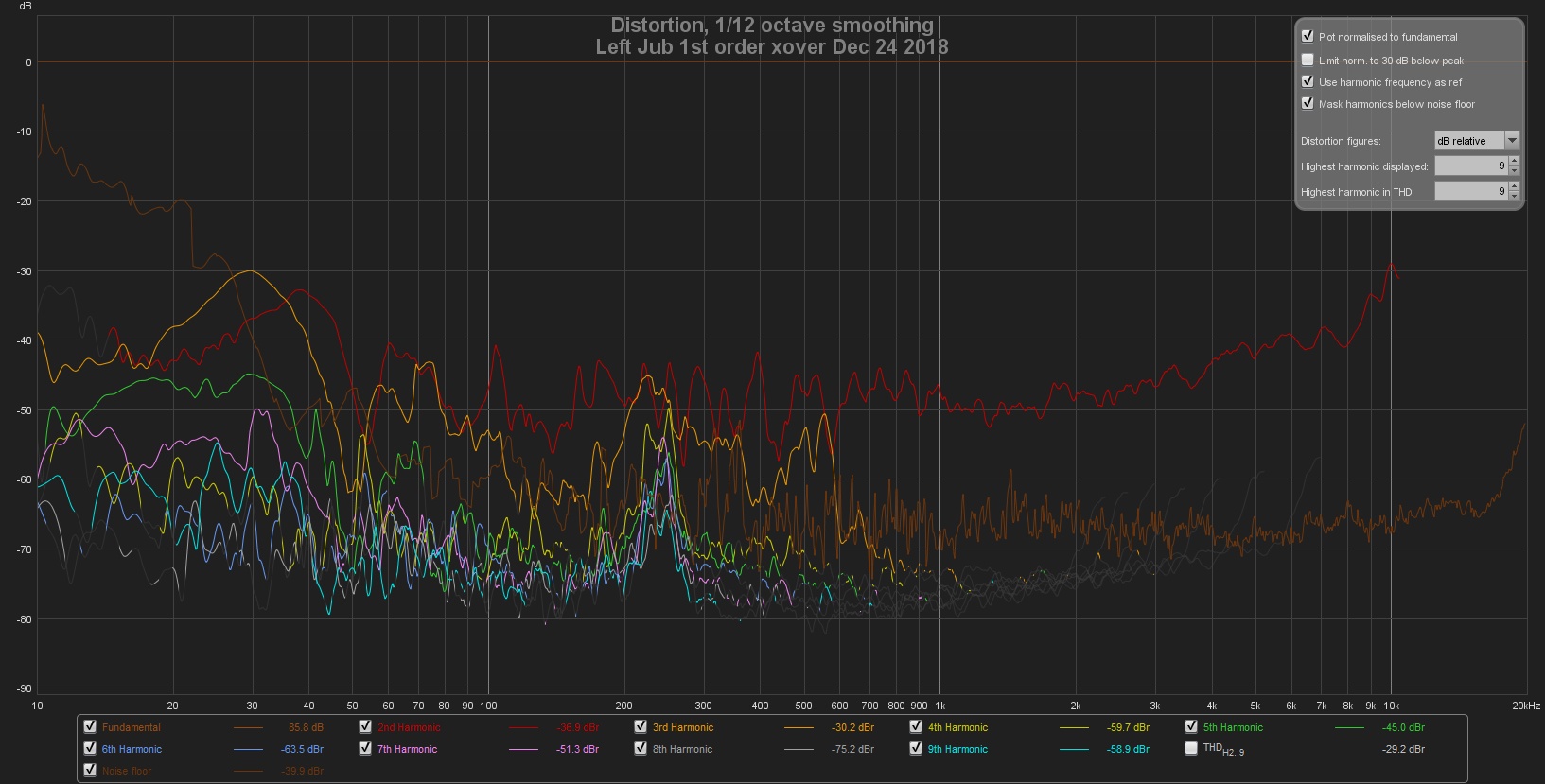Decrease Highest harmonic displayed spinner down

(x=1514, y=170)
